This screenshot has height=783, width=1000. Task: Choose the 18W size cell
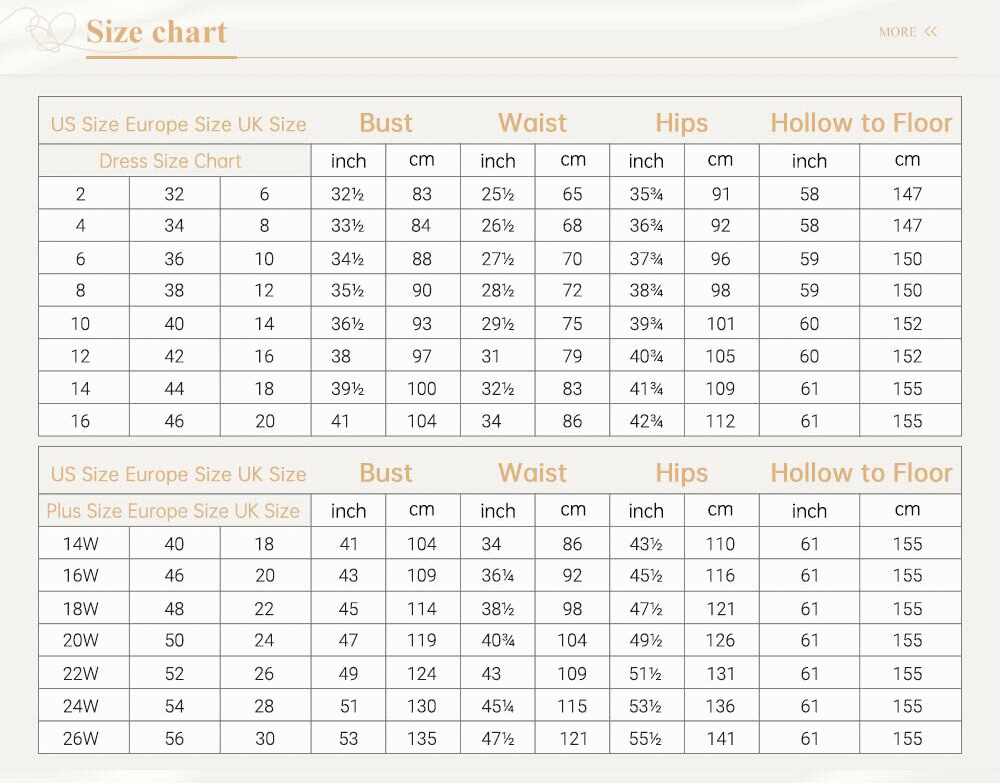coord(81,609)
